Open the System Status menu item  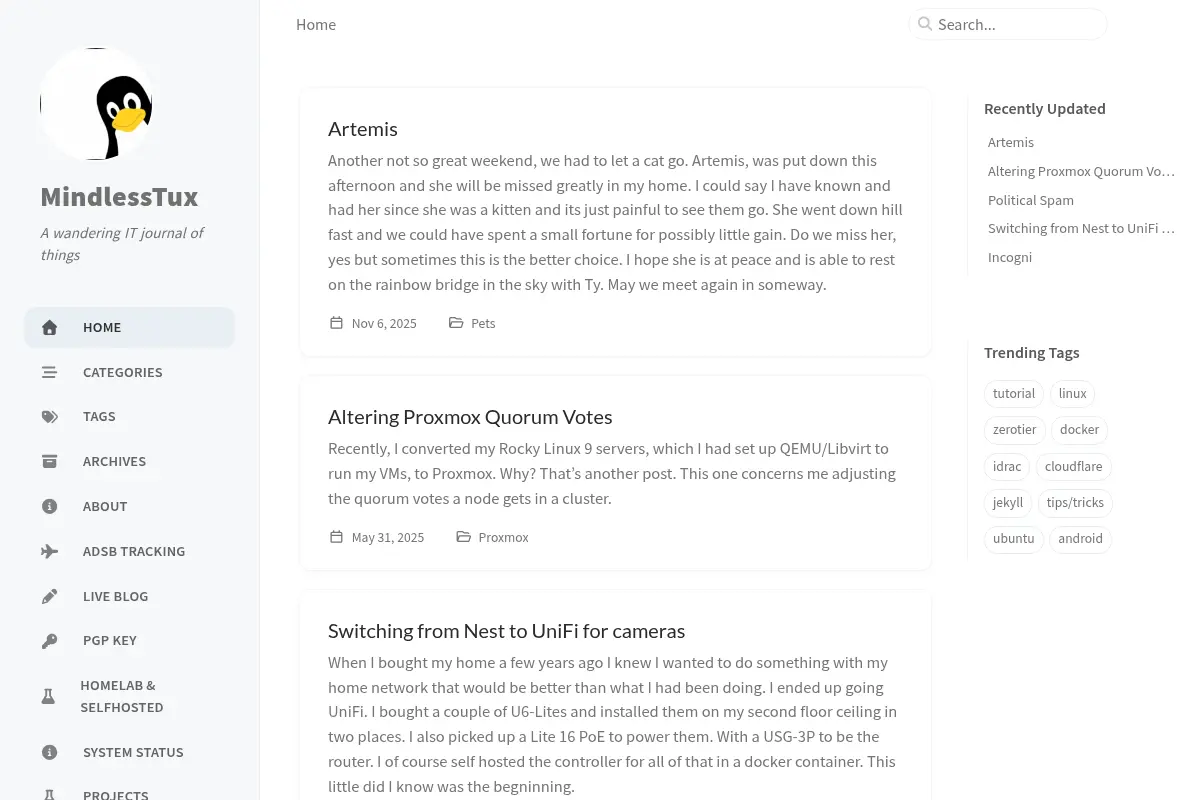[x=130, y=752]
